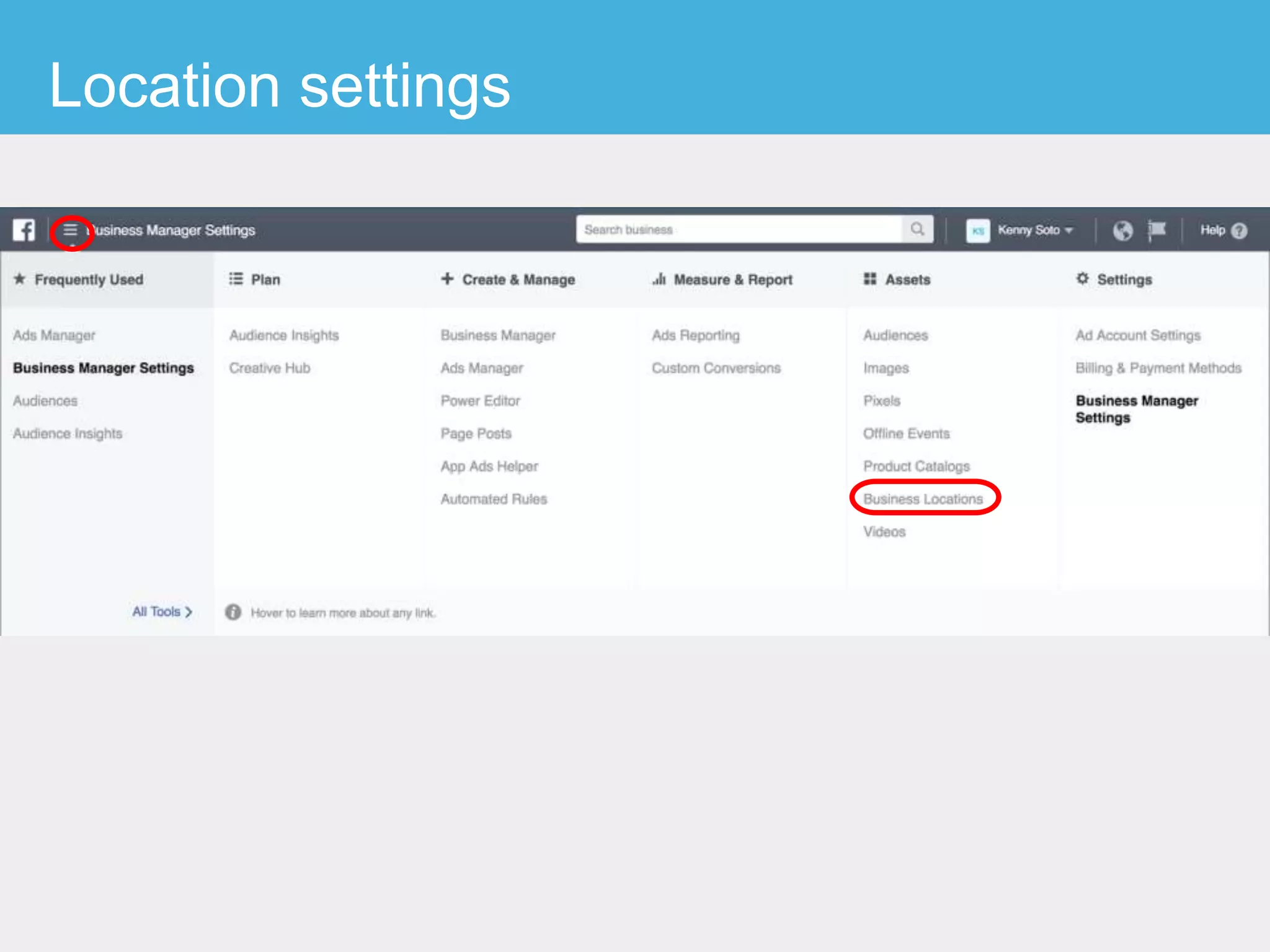
Task: Open All Tools chevron link
Action: point(162,612)
